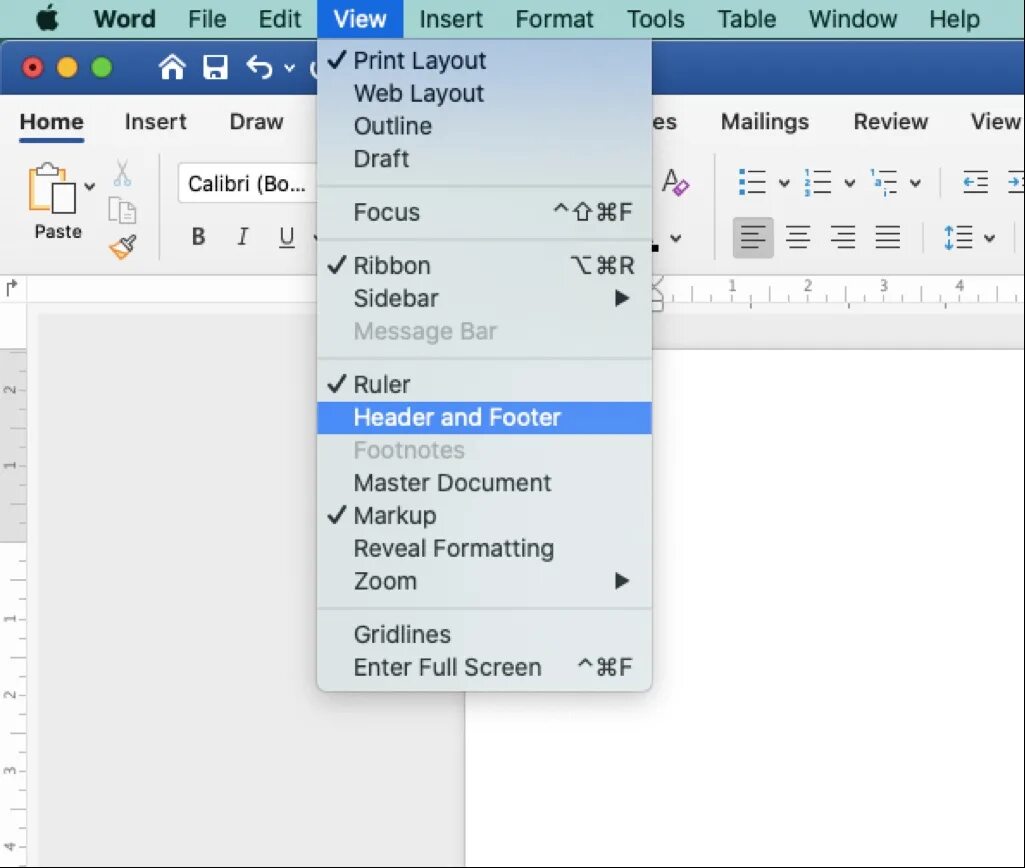Screen dimensions: 1025x868
Task: Expand the Undo history dropdown arrow
Action: [290, 68]
